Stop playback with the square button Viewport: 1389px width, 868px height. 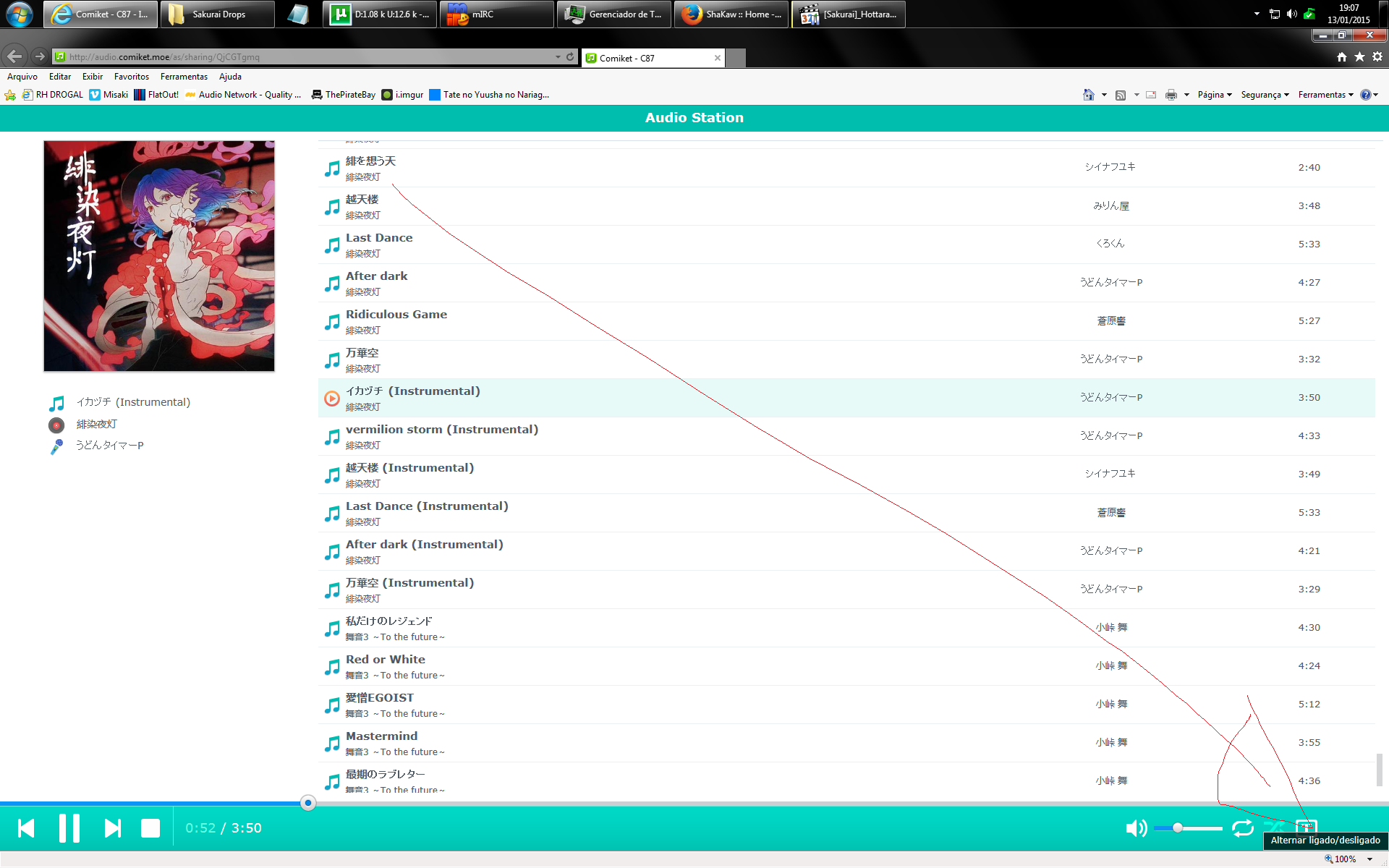(x=150, y=828)
